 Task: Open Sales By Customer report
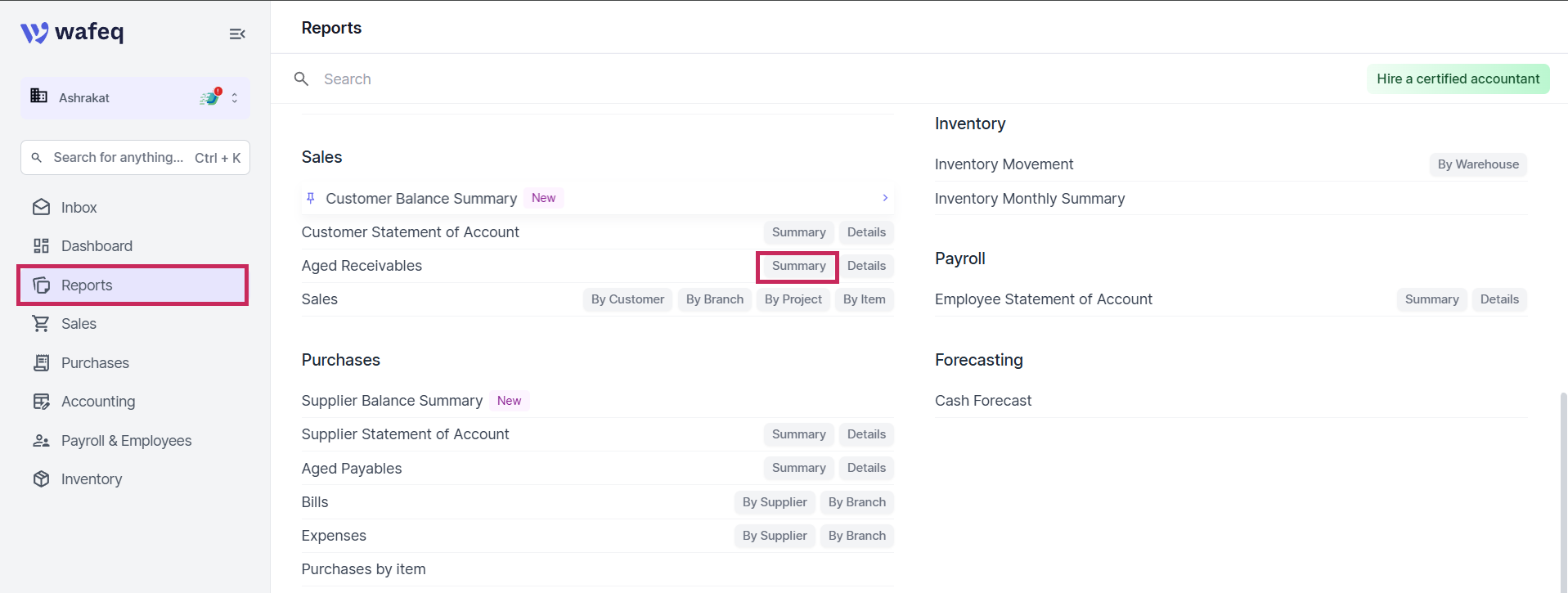tap(627, 299)
